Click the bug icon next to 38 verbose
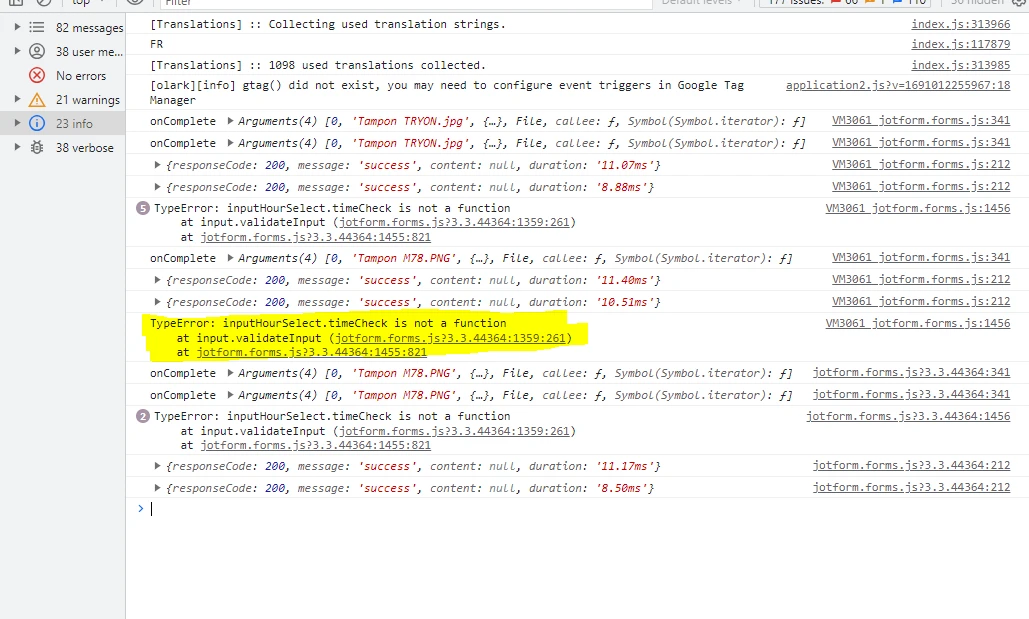Image resolution: width=1029 pixels, height=619 pixels. (x=36, y=146)
